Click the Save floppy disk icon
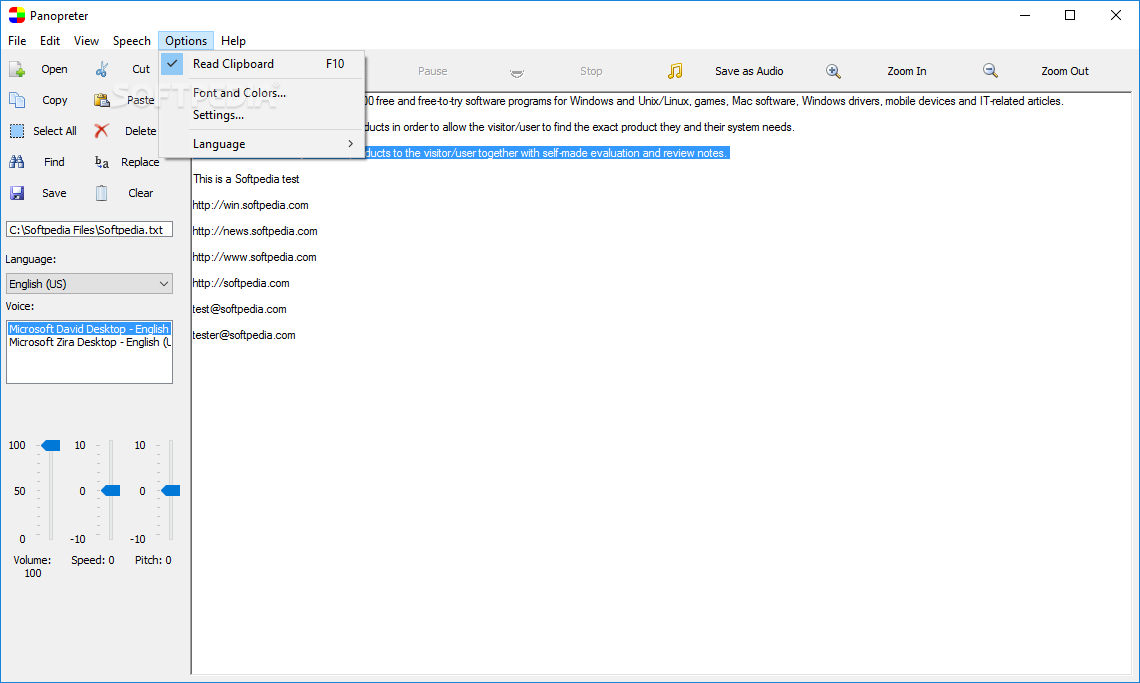 (17, 193)
